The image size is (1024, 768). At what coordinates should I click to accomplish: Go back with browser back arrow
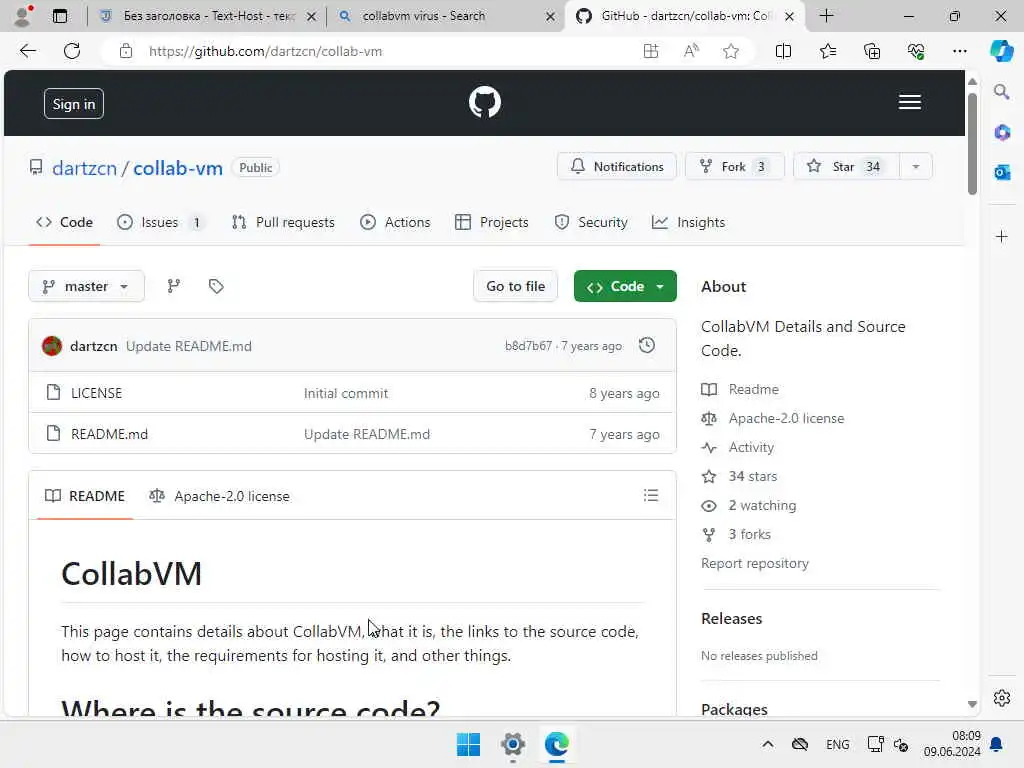coord(27,51)
